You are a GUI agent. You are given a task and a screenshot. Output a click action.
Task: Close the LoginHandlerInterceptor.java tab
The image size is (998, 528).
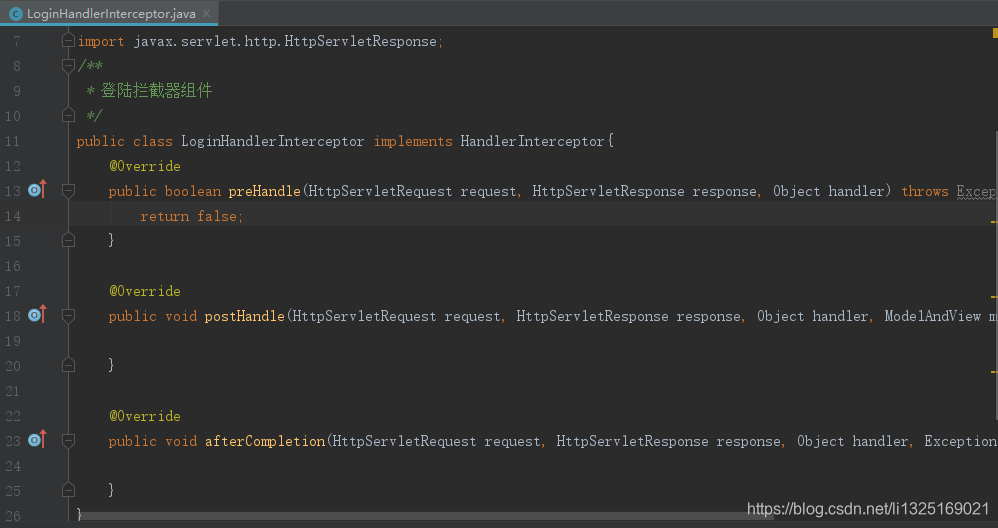tap(206, 13)
